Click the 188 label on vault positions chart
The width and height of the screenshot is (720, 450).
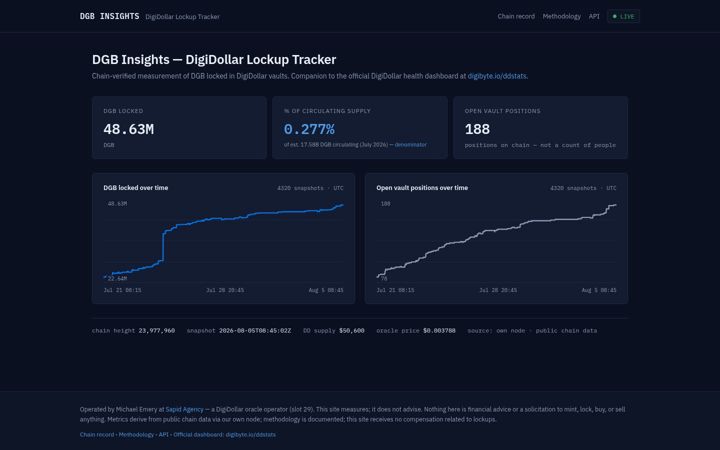386,203
